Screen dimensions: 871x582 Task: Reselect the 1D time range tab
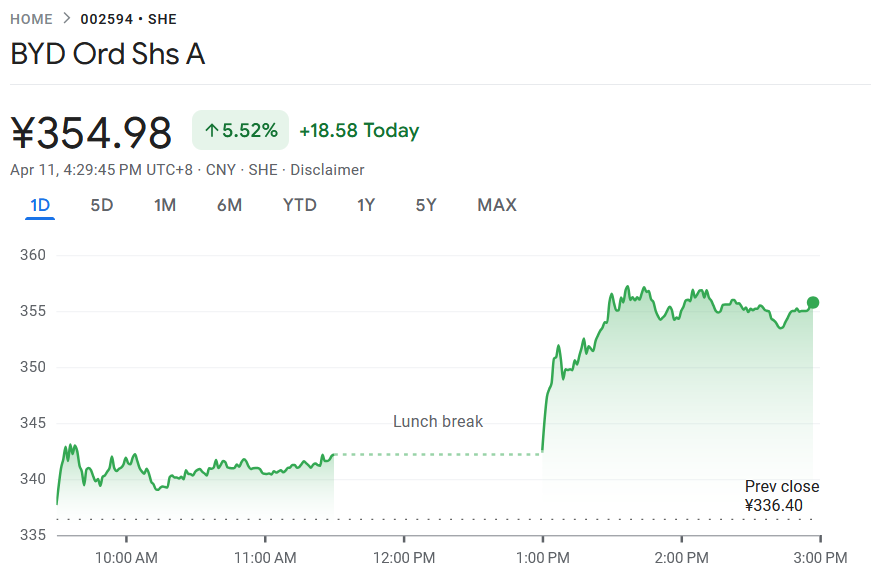[x=39, y=204]
